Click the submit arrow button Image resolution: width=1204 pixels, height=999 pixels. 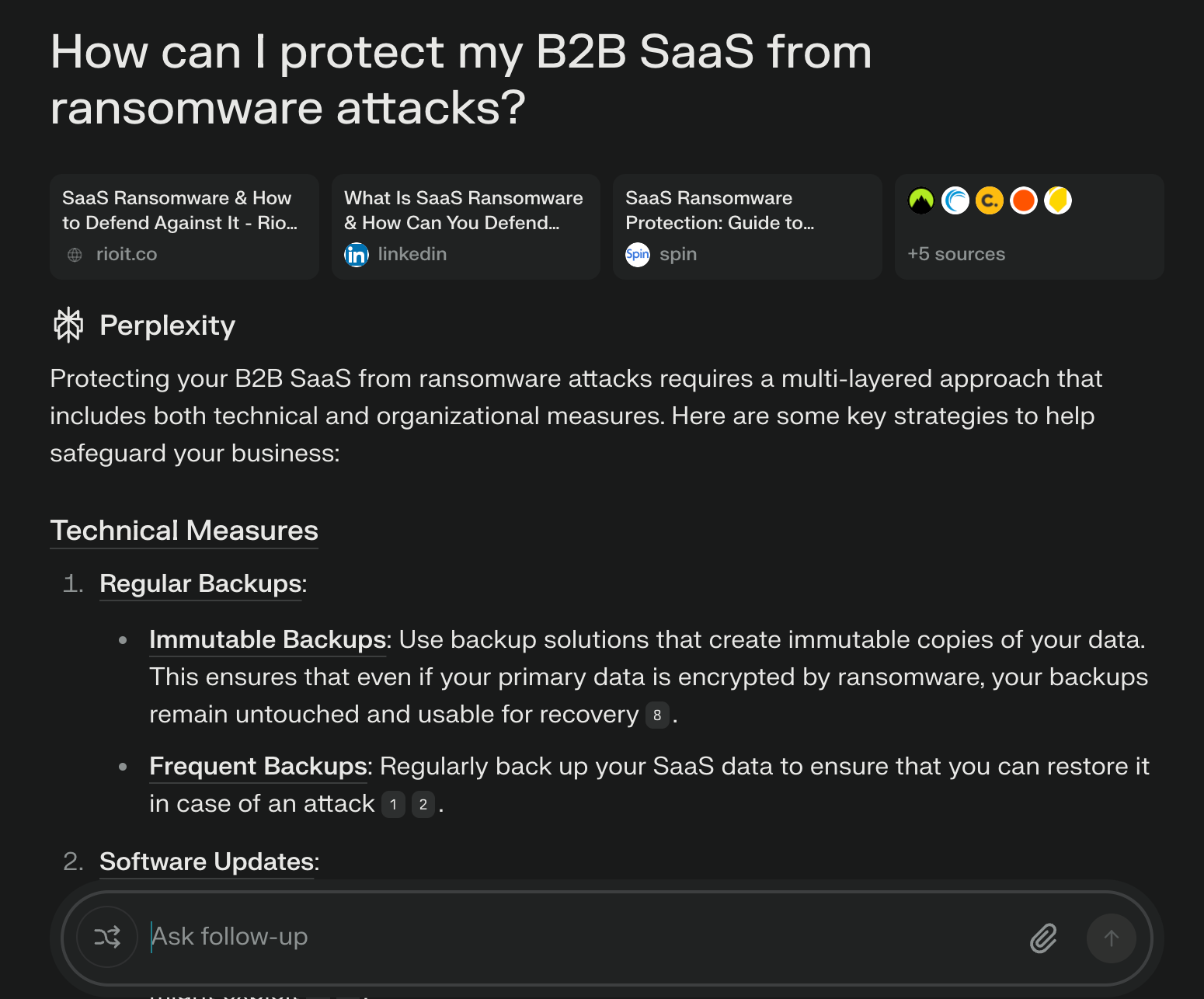click(x=1112, y=938)
